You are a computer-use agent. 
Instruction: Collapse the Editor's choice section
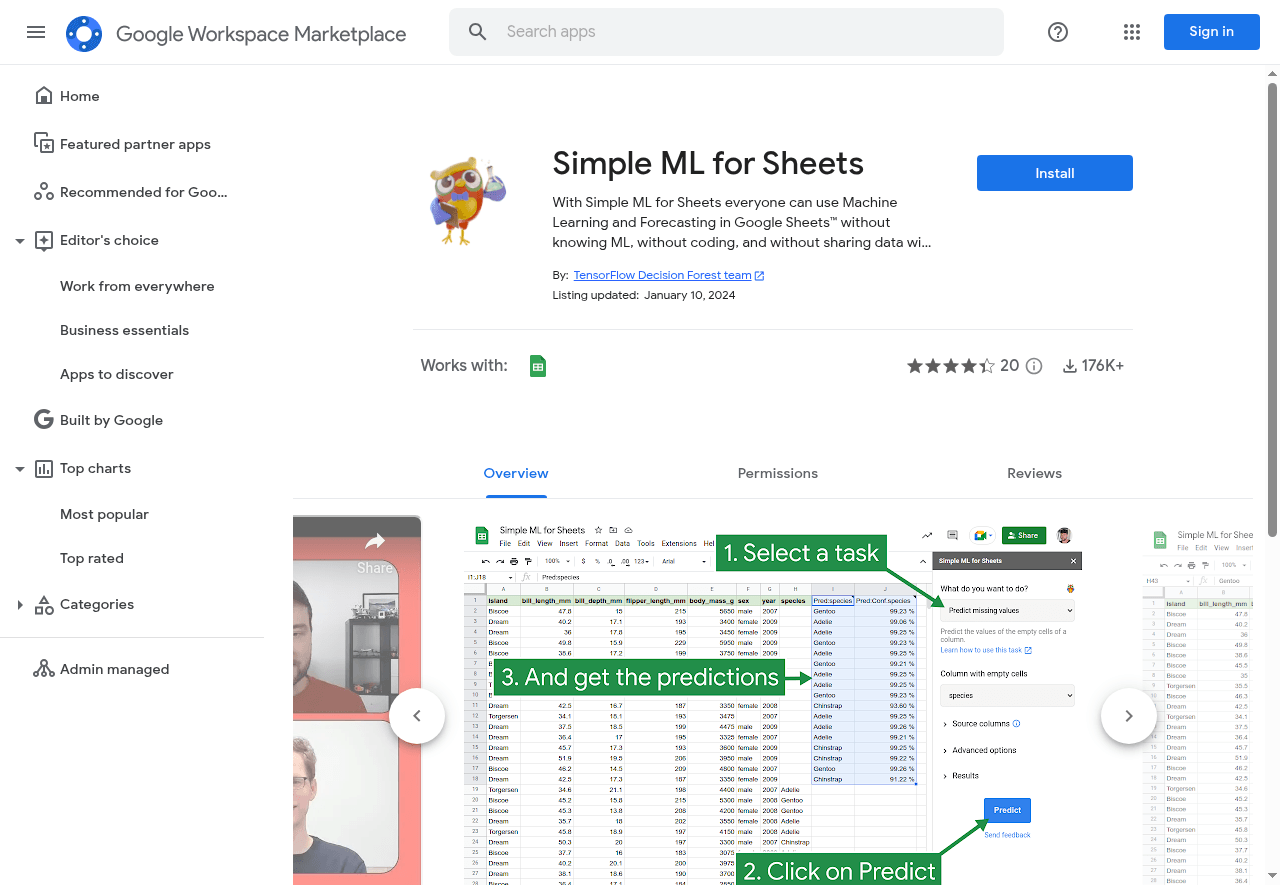(20, 241)
